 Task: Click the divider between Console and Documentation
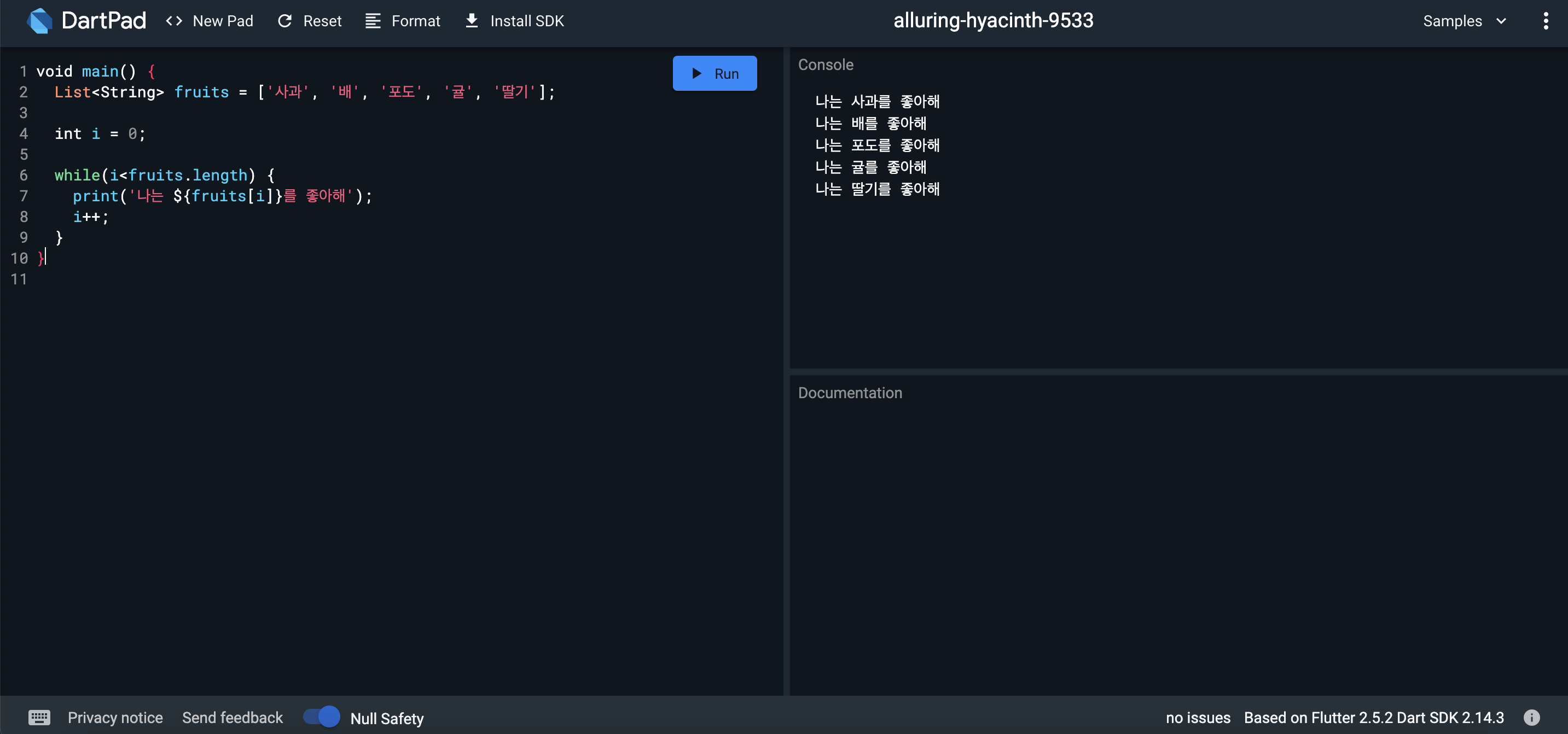click(x=1178, y=371)
